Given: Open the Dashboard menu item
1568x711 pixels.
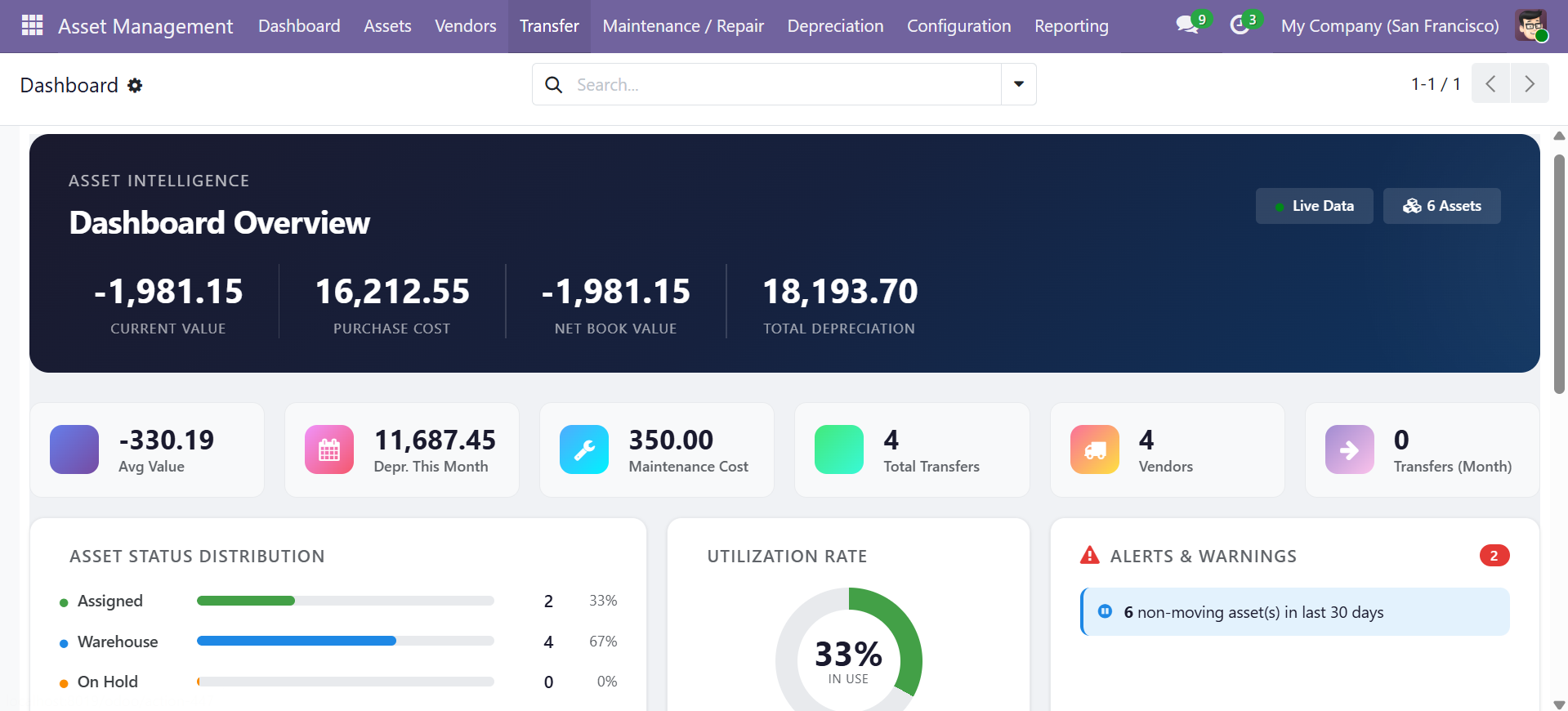Looking at the screenshot, I should pyautogui.click(x=299, y=26).
